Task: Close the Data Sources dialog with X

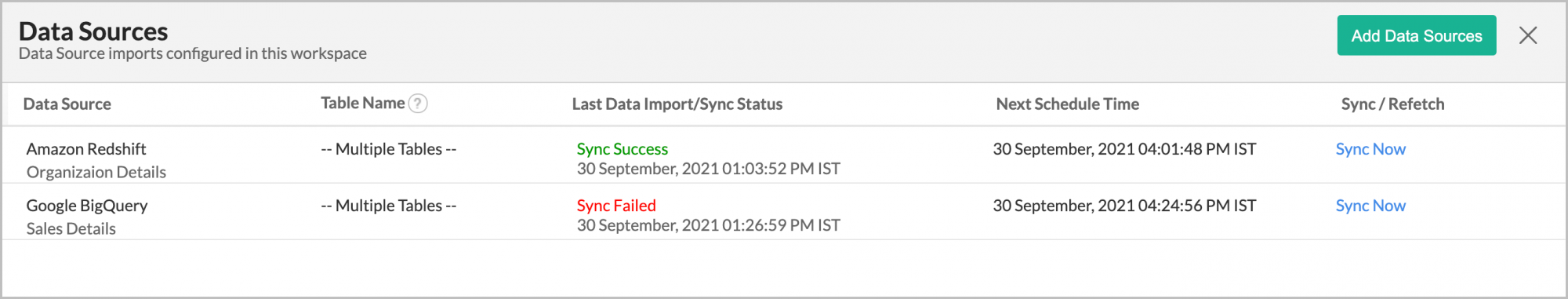Action: pos(1528,35)
